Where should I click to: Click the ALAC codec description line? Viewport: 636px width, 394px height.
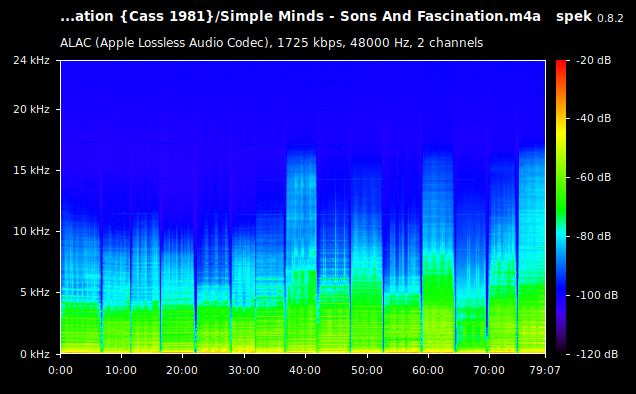271,43
